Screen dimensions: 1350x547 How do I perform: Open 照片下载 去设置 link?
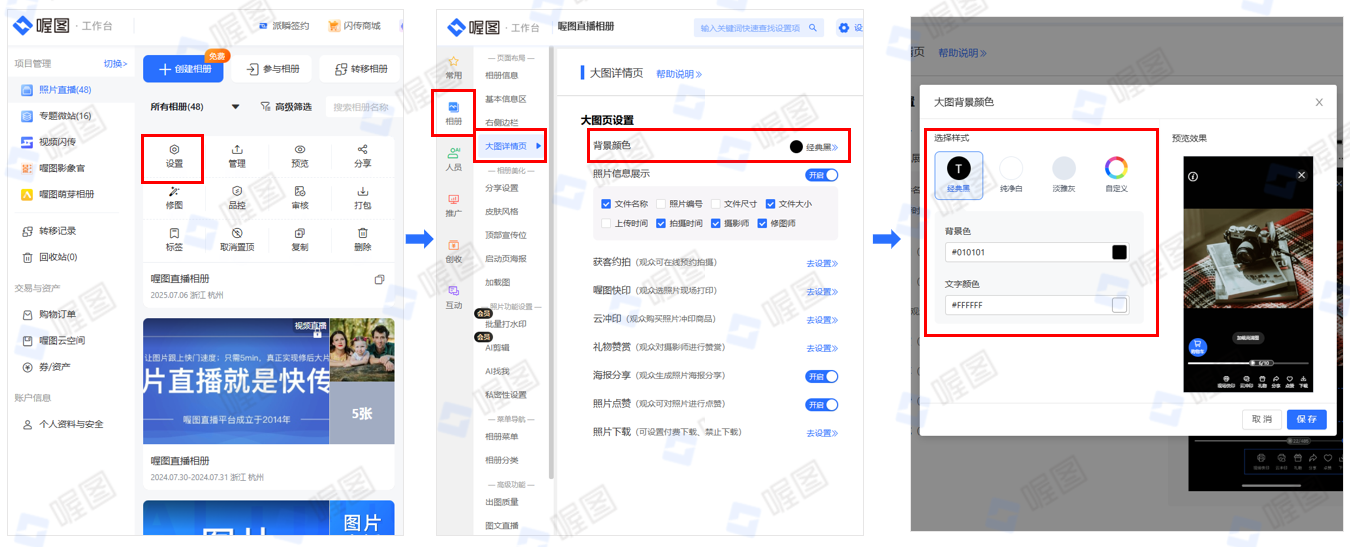[822, 433]
